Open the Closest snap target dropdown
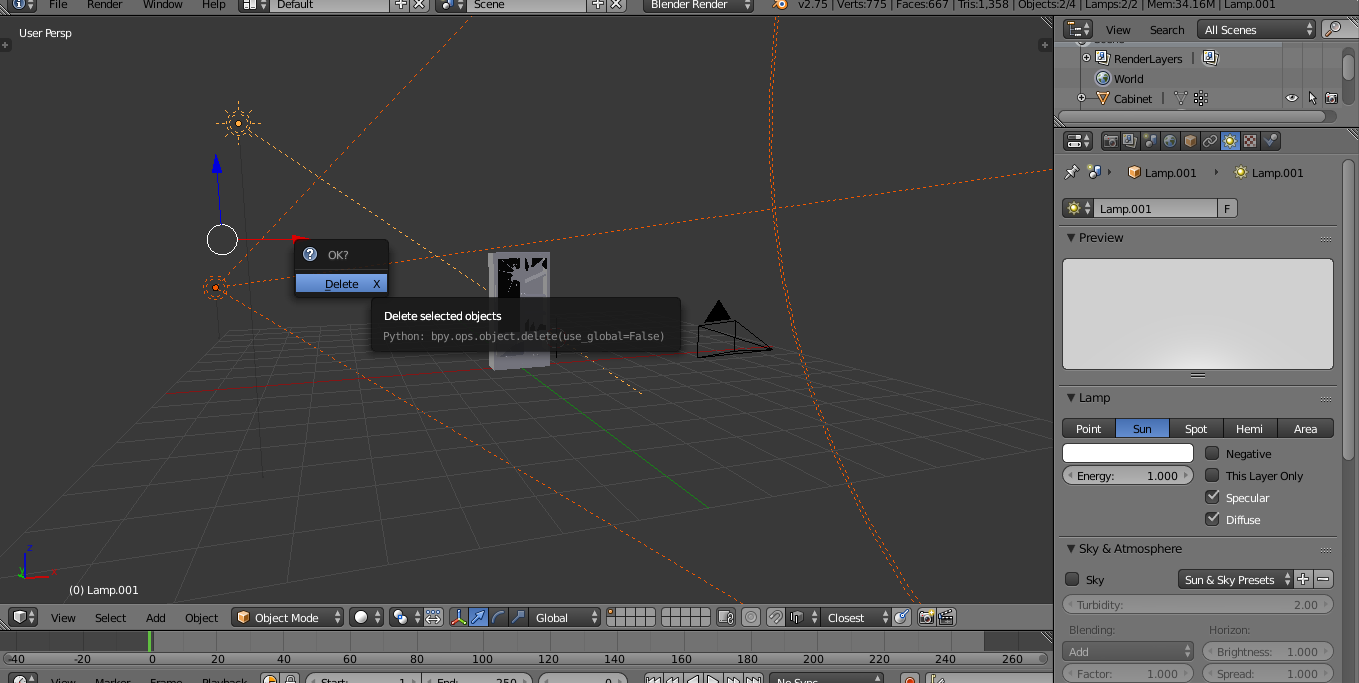1359x683 pixels. click(856, 617)
